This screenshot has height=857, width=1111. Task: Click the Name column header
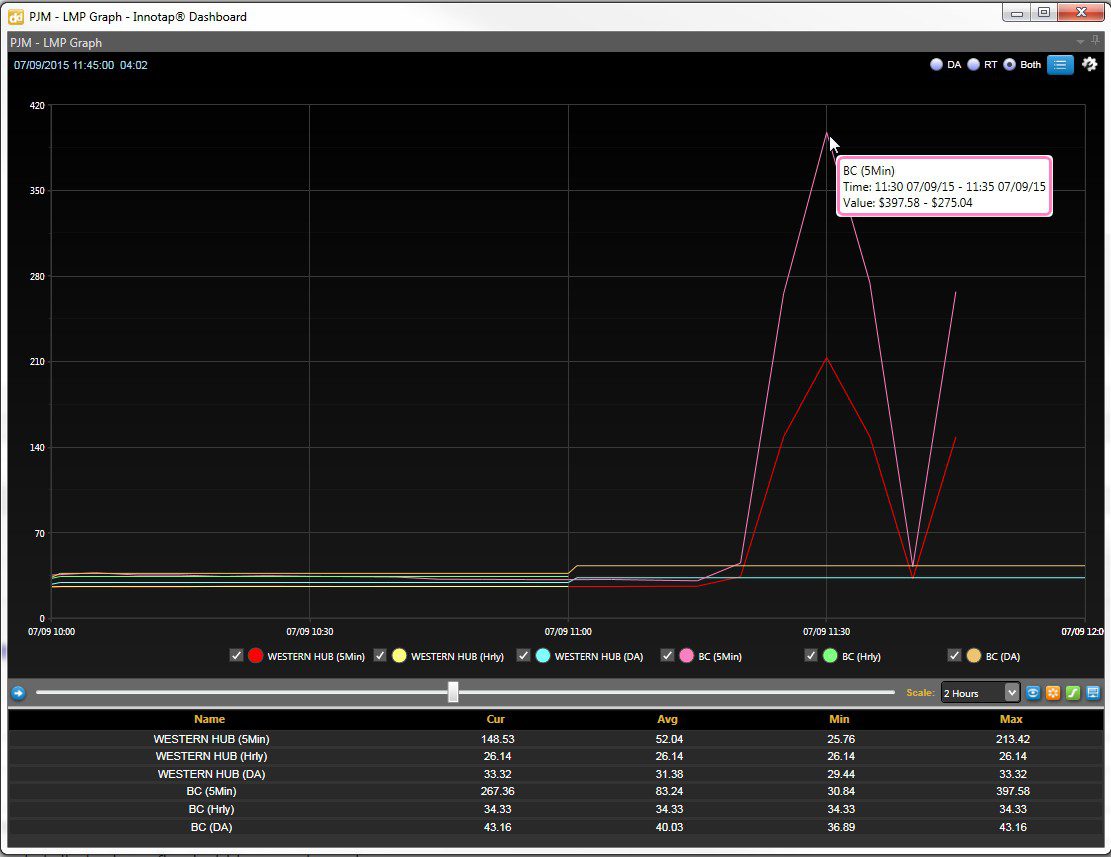[x=210, y=719]
